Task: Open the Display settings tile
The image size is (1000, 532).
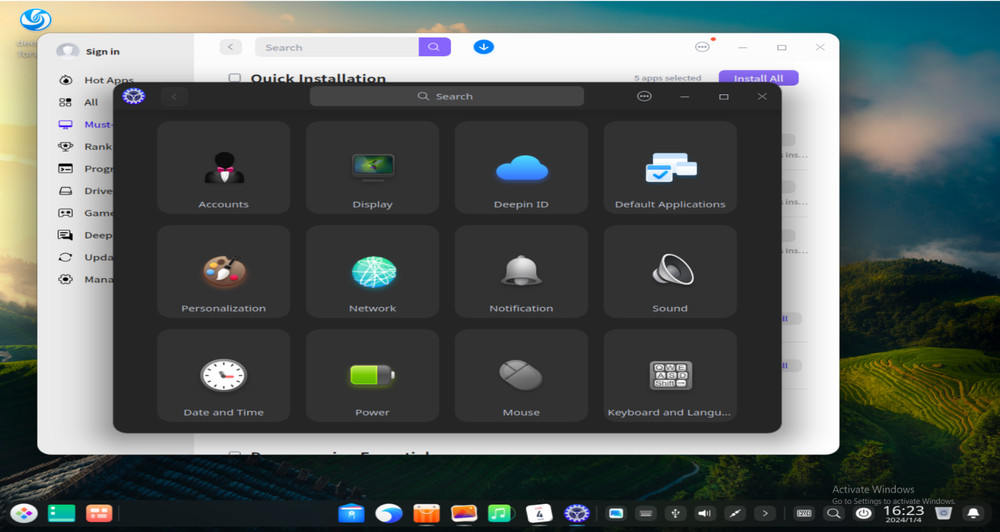Action: [x=372, y=168]
